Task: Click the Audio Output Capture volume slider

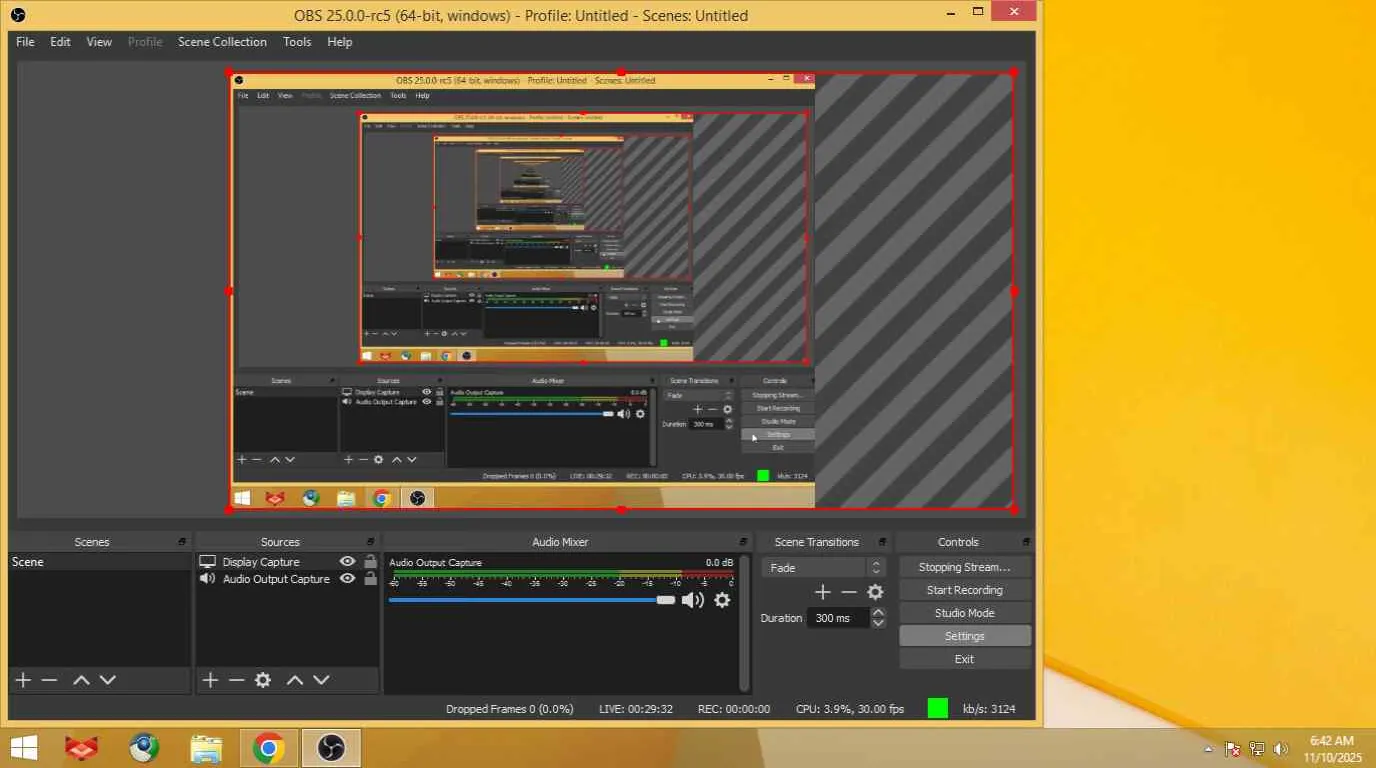Action: pos(532,600)
